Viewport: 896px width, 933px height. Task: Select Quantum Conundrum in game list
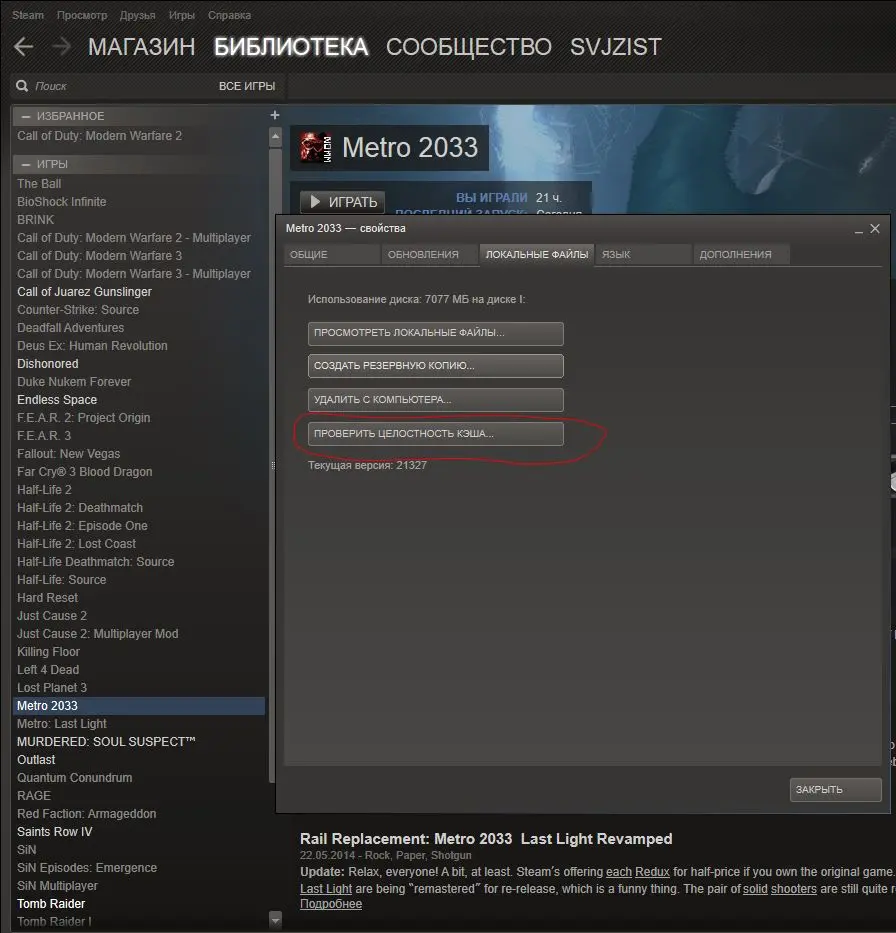click(x=75, y=778)
